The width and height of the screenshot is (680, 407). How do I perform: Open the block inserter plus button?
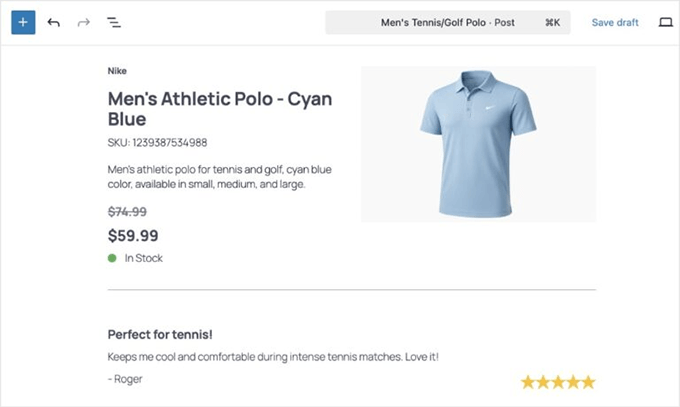point(23,22)
